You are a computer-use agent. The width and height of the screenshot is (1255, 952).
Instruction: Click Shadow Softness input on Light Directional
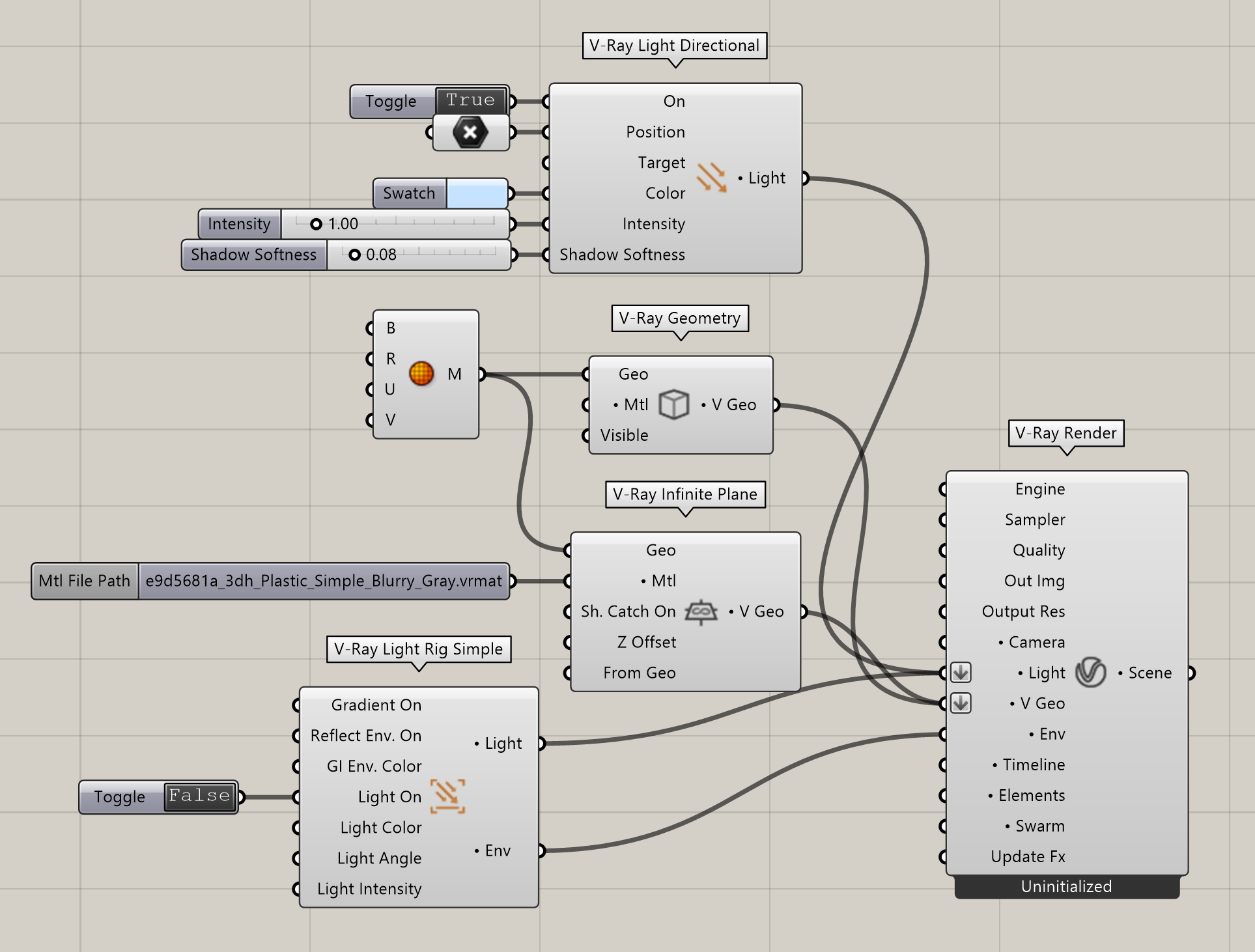pos(622,255)
